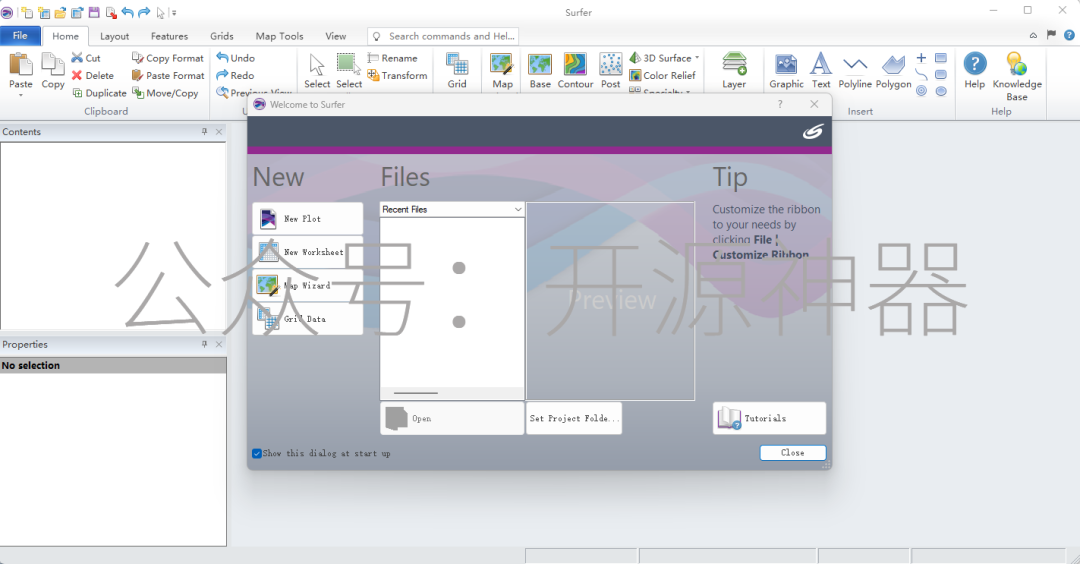Image resolution: width=1080 pixels, height=564 pixels.
Task: Click Grid Data in the welcome dialog
Action: 308,319
